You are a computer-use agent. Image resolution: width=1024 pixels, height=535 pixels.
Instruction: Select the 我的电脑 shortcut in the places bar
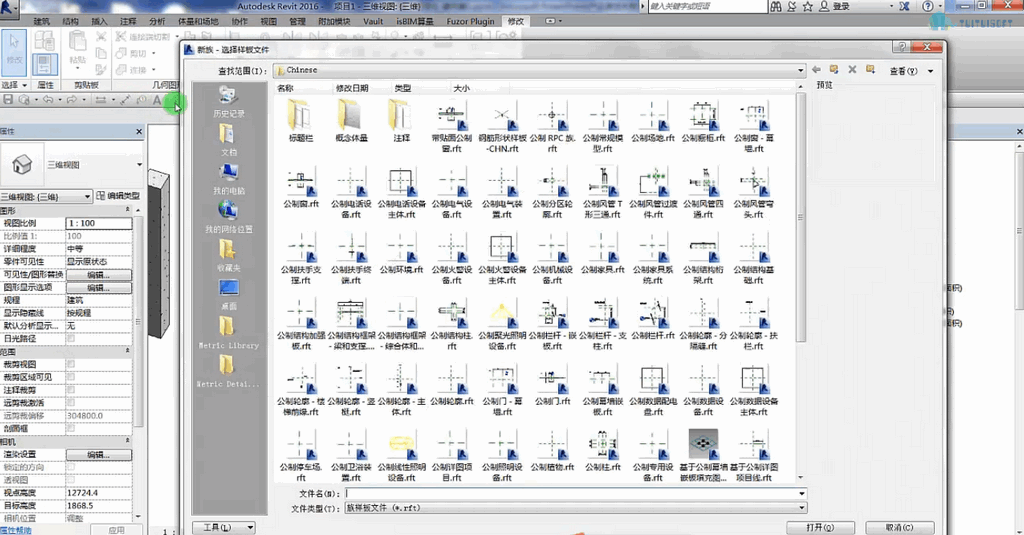[x=229, y=180]
